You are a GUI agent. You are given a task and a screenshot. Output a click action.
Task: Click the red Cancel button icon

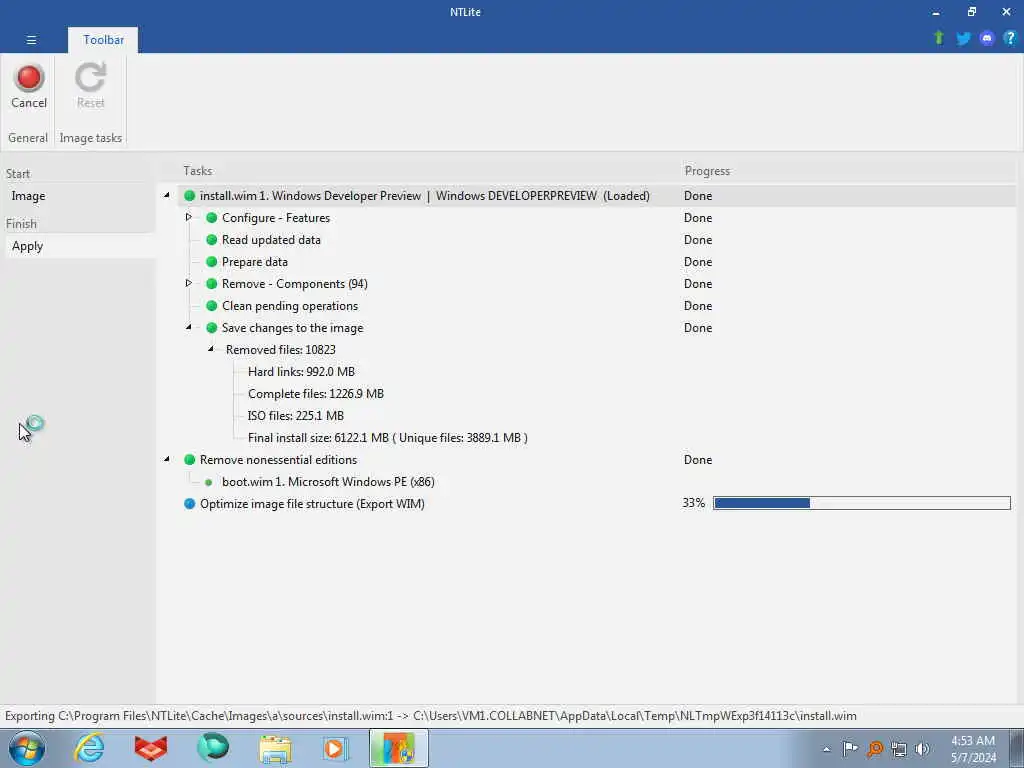[29, 78]
